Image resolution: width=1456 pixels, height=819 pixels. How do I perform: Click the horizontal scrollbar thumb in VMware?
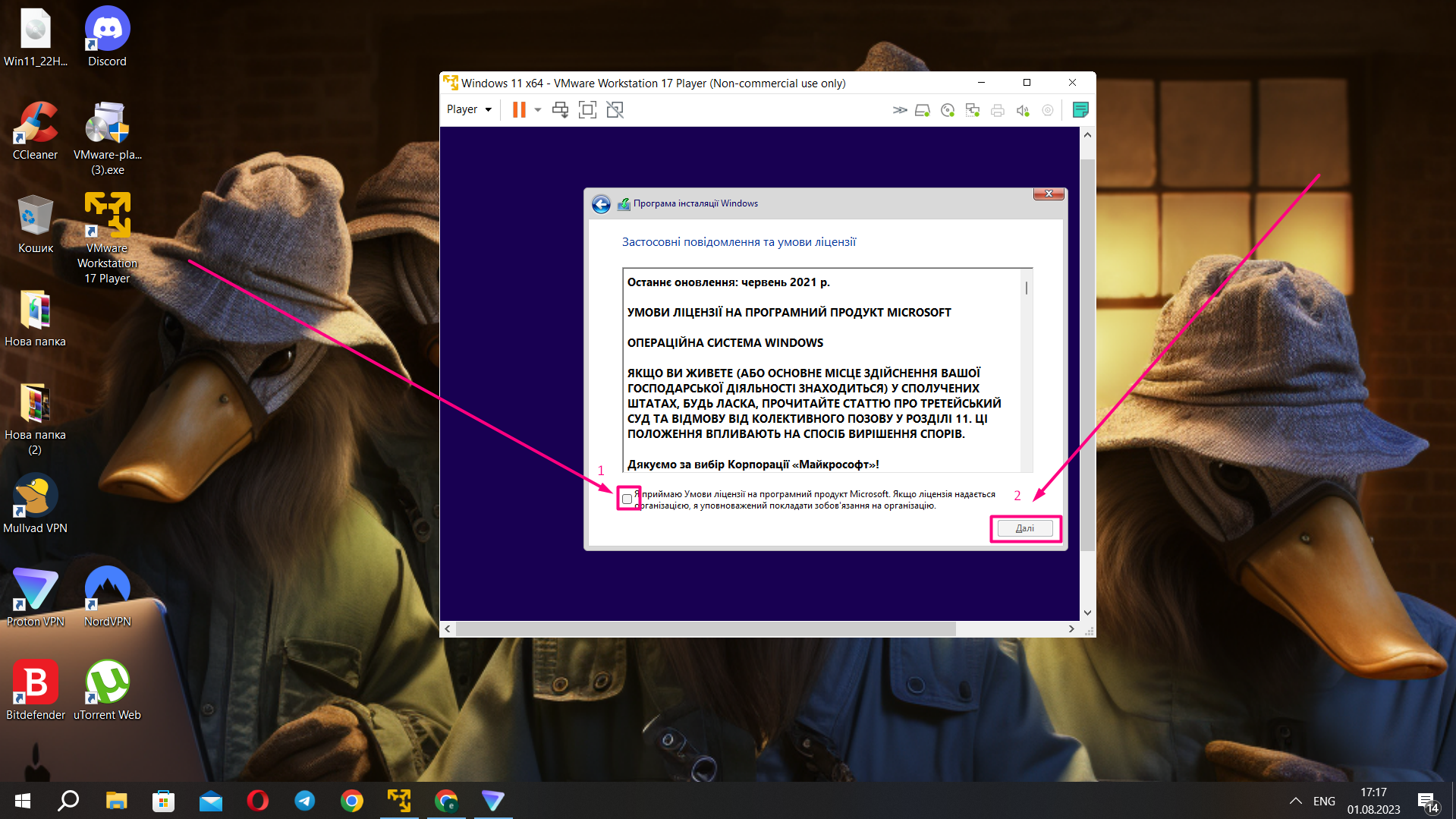pyautogui.click(x=706, y=629)
